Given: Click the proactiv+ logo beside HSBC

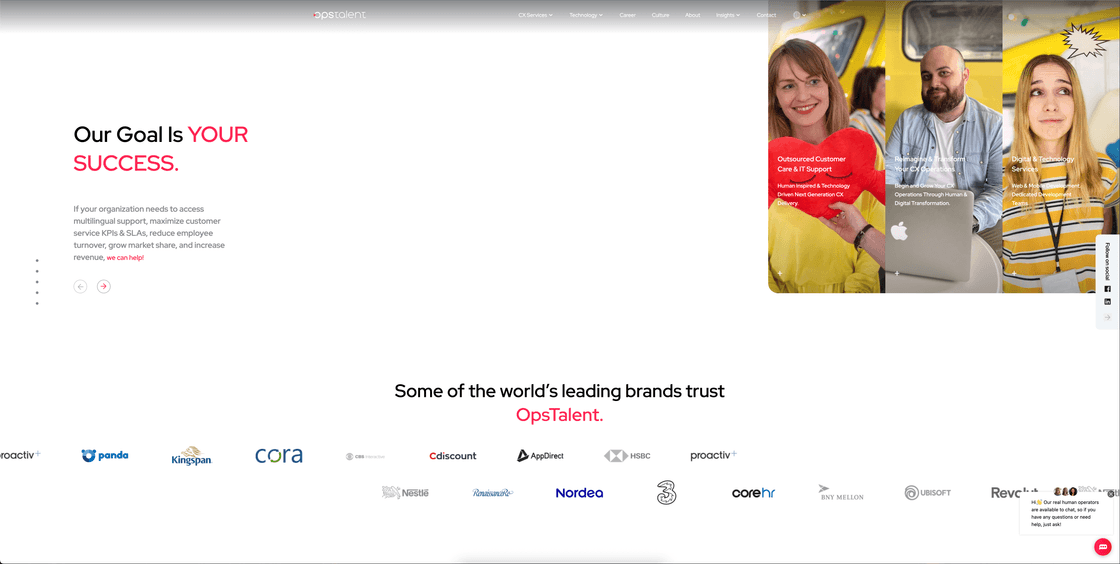Looking at the screenshot, I should click(714, 455).
